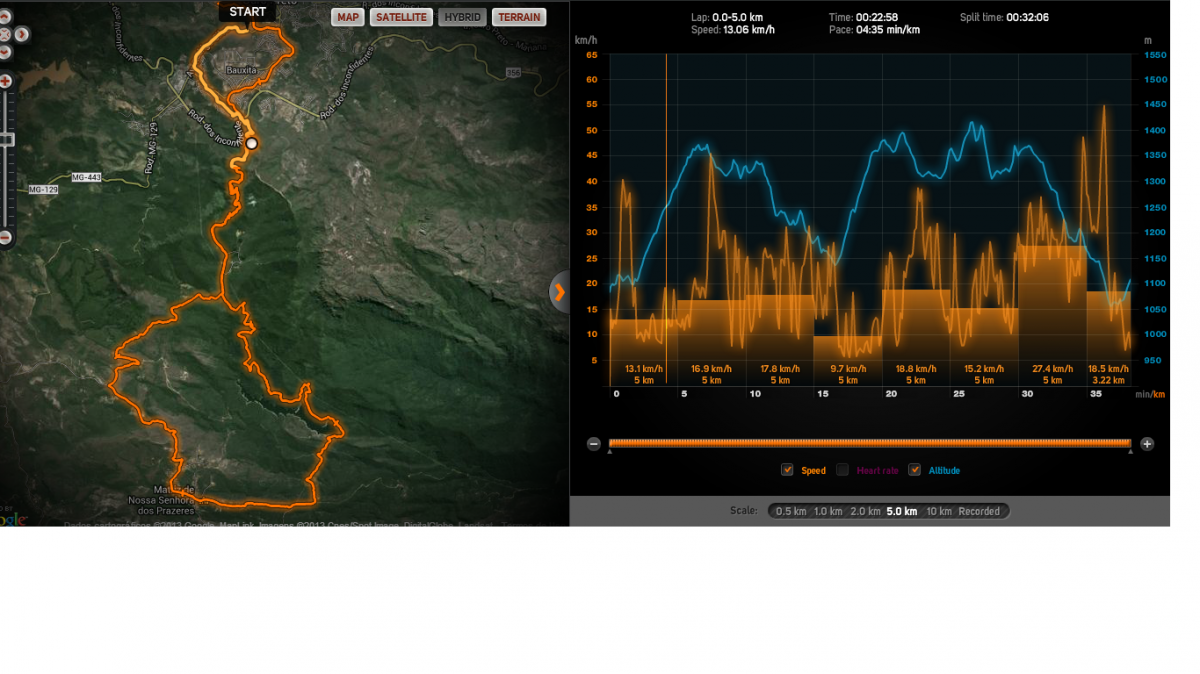Click the right range handle under the graph
Image resolution: width=1200 pixels, height=674 pixels.
coord(1131,452)
